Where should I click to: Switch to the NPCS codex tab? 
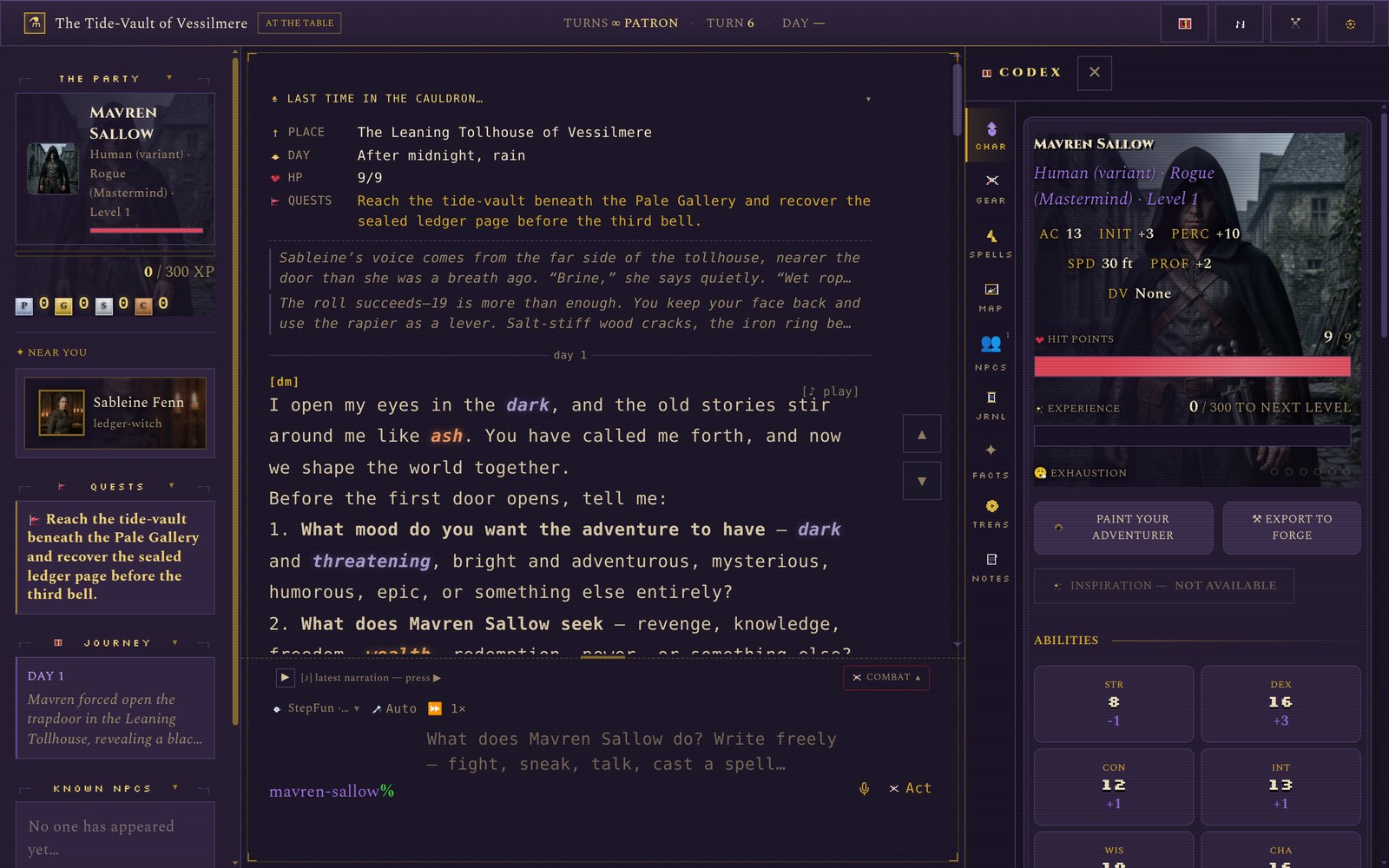[x=991, y=352]
